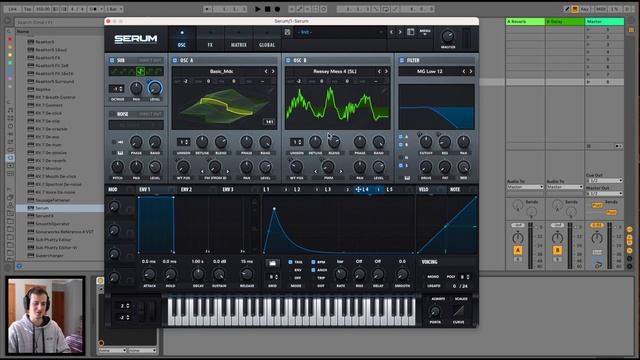This screenshot has width=640, height=360.
Task: Click the ENV 1 Attack knob
Action: coord(149,274)
